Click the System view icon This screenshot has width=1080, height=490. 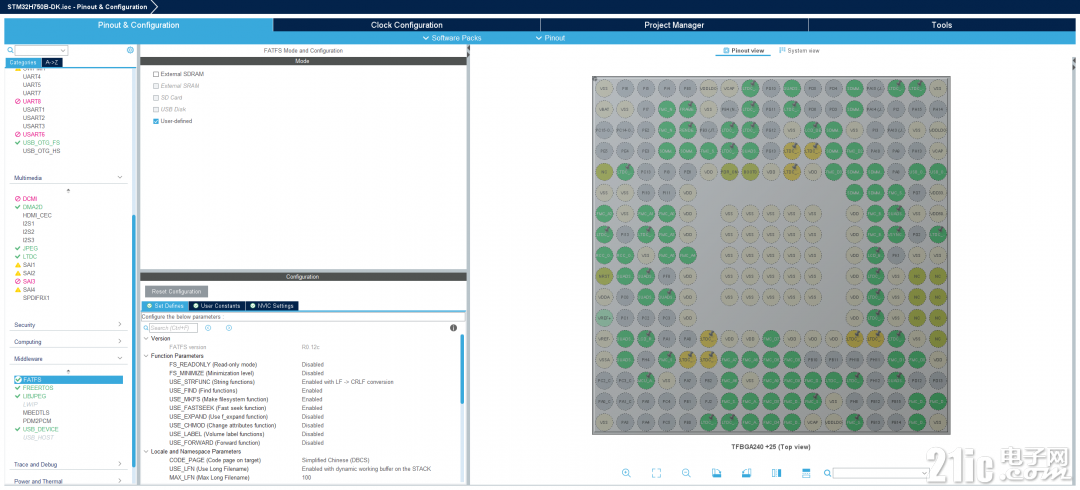782,50
